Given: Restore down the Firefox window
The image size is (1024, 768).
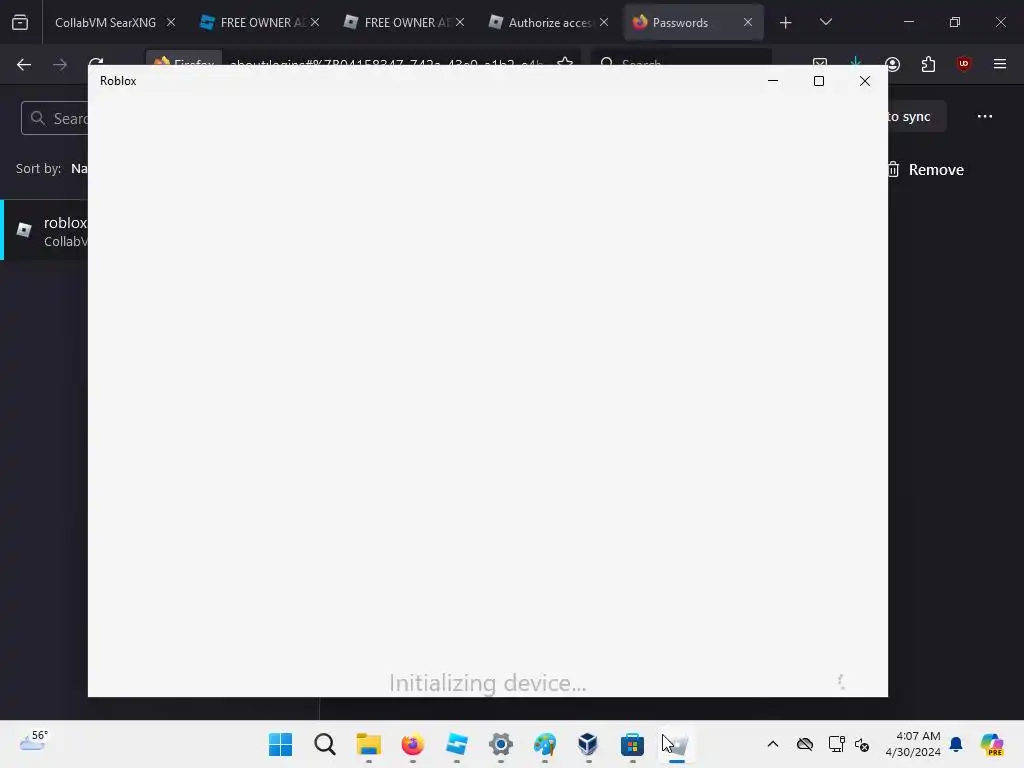Looking at the screenshot, I should [954, 22].
